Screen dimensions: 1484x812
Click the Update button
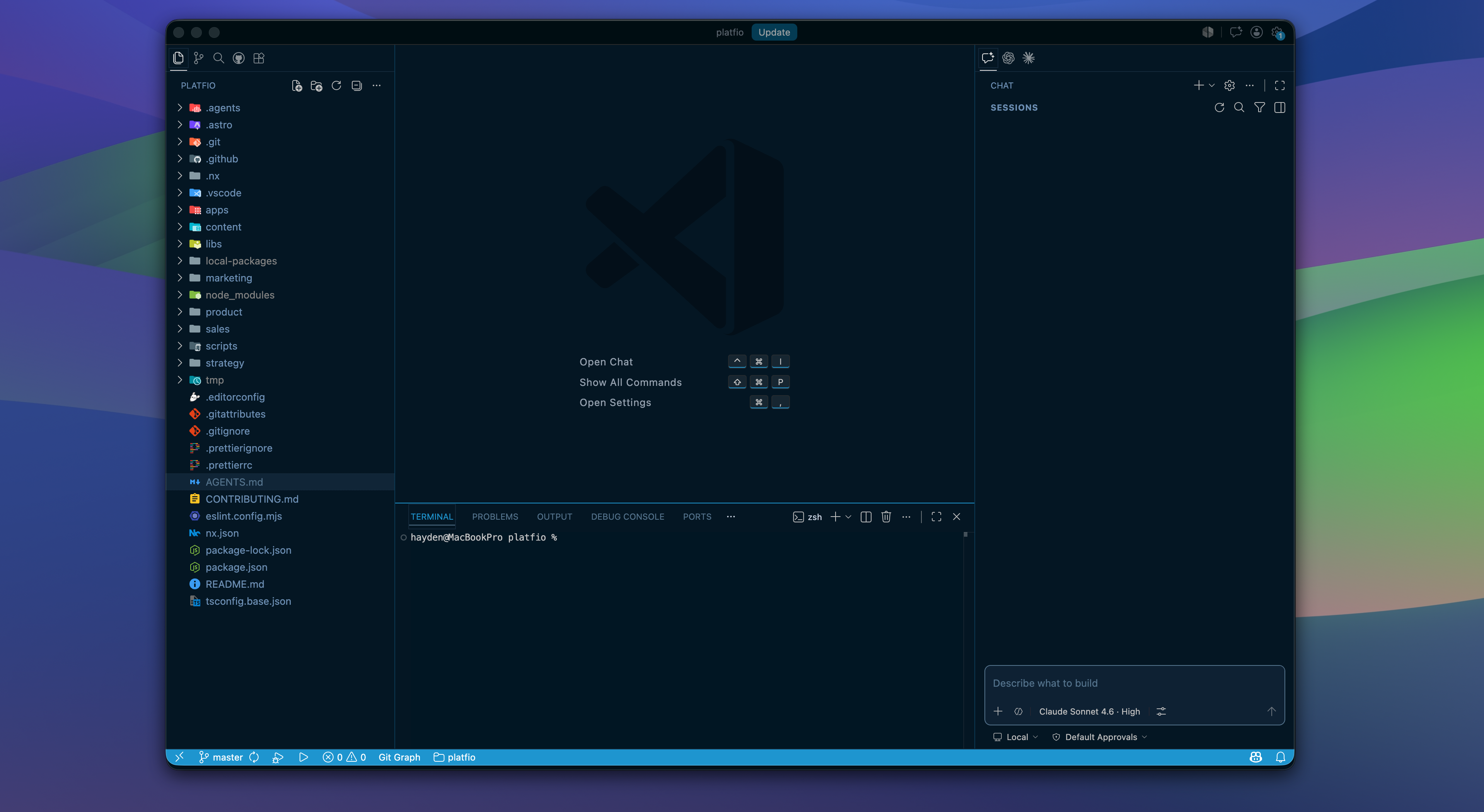(x=774, y=32)
